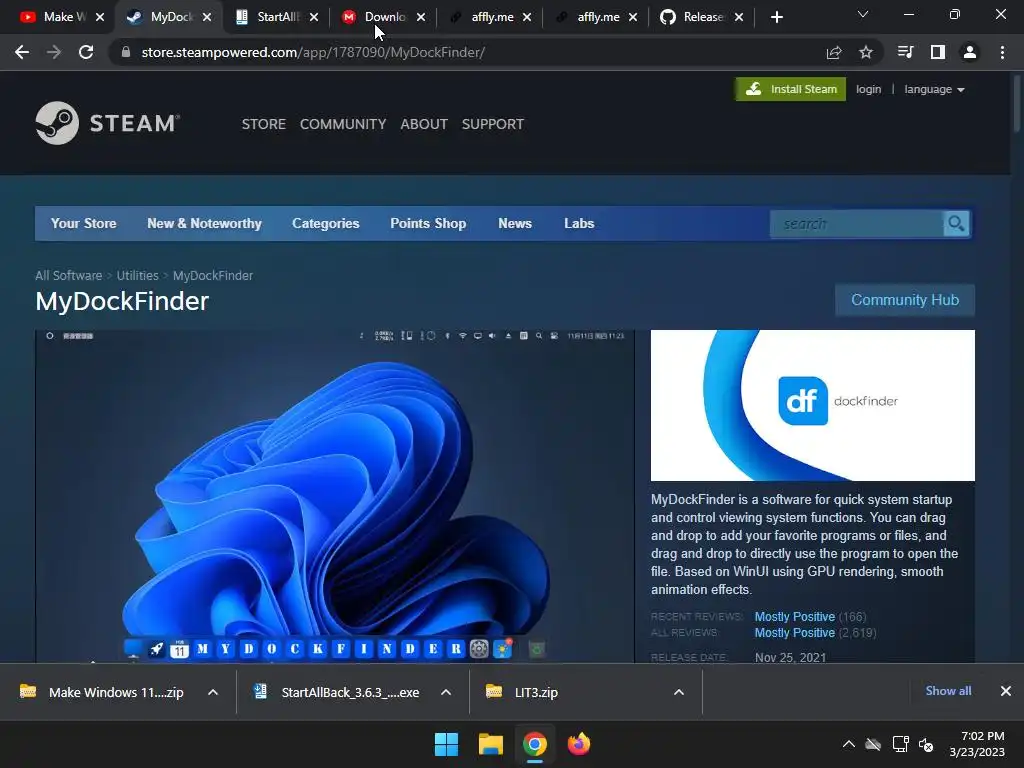Click the Steam logo
Screen dimensions: 1024x768
point(108,123)
